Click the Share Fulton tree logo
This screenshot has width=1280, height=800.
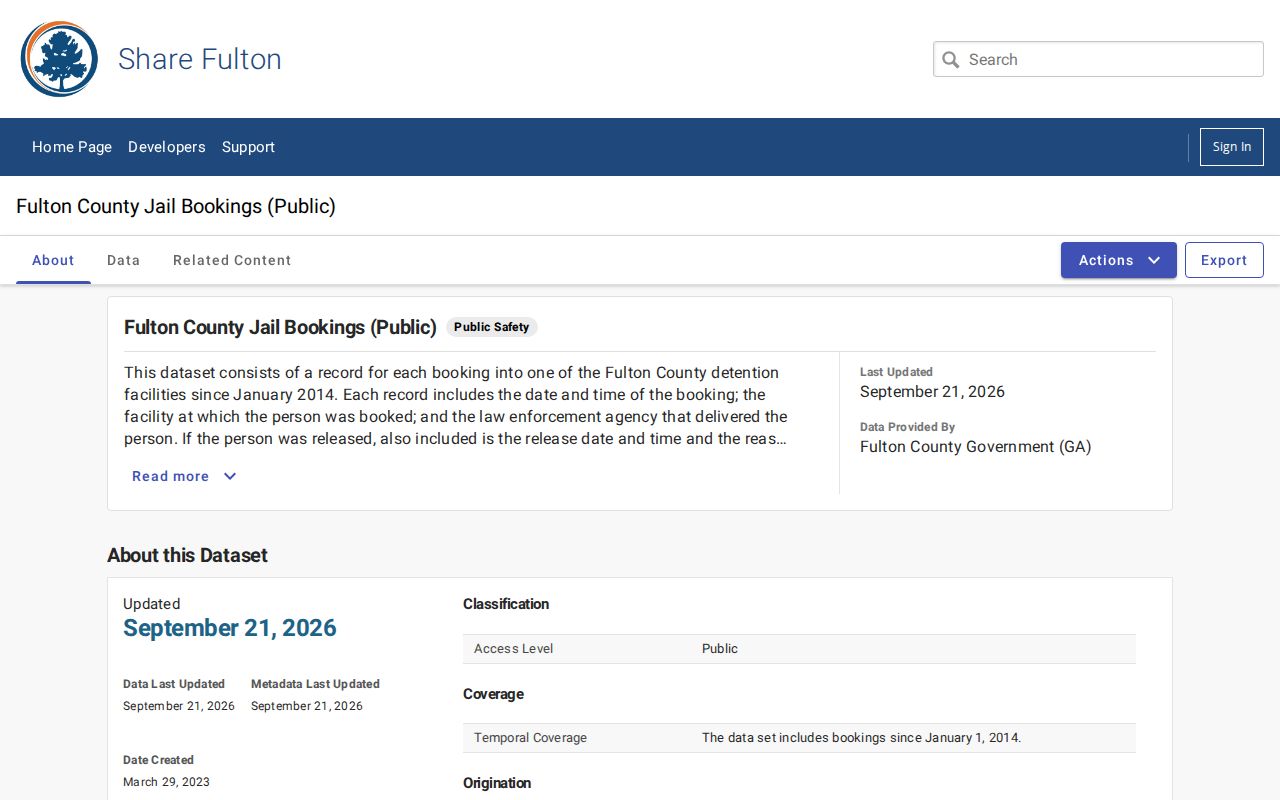(x=59, y=59)
